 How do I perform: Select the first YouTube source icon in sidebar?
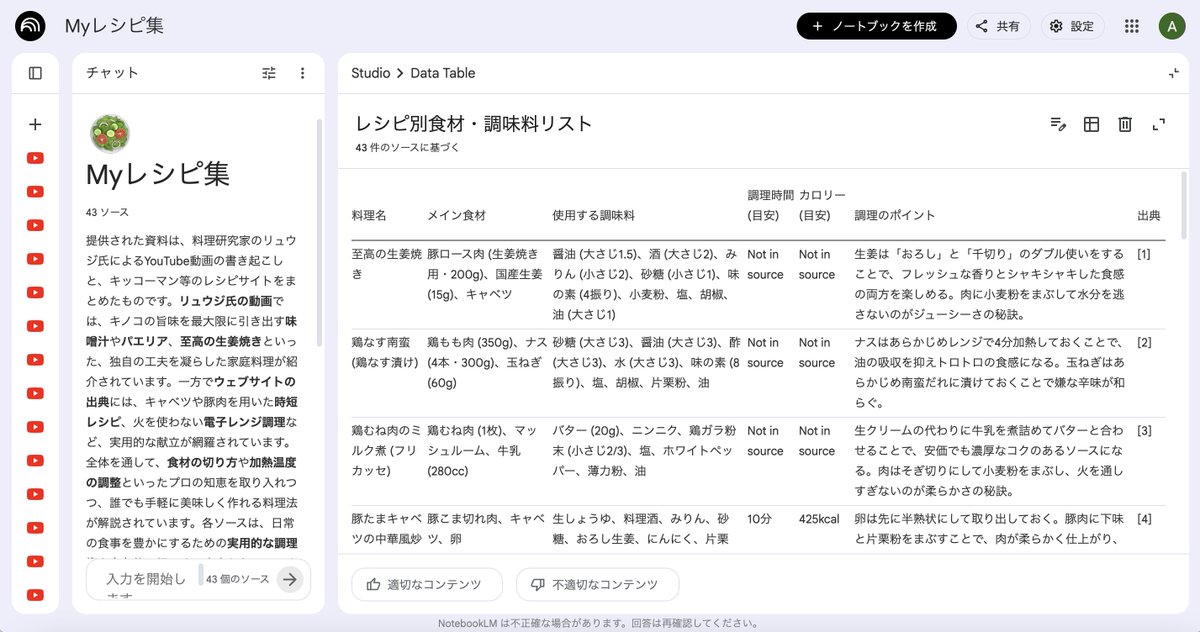point(35,158)
